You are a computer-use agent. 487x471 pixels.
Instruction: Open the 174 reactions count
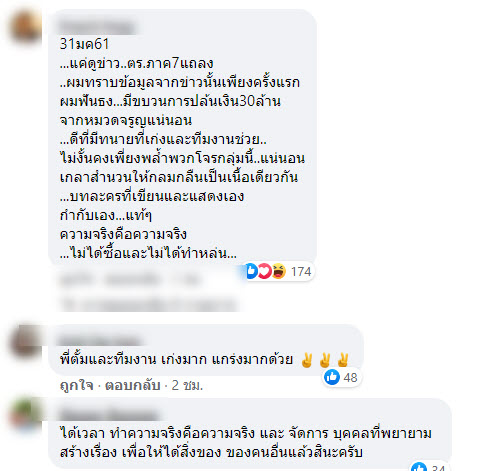click(x=301, y=272)
